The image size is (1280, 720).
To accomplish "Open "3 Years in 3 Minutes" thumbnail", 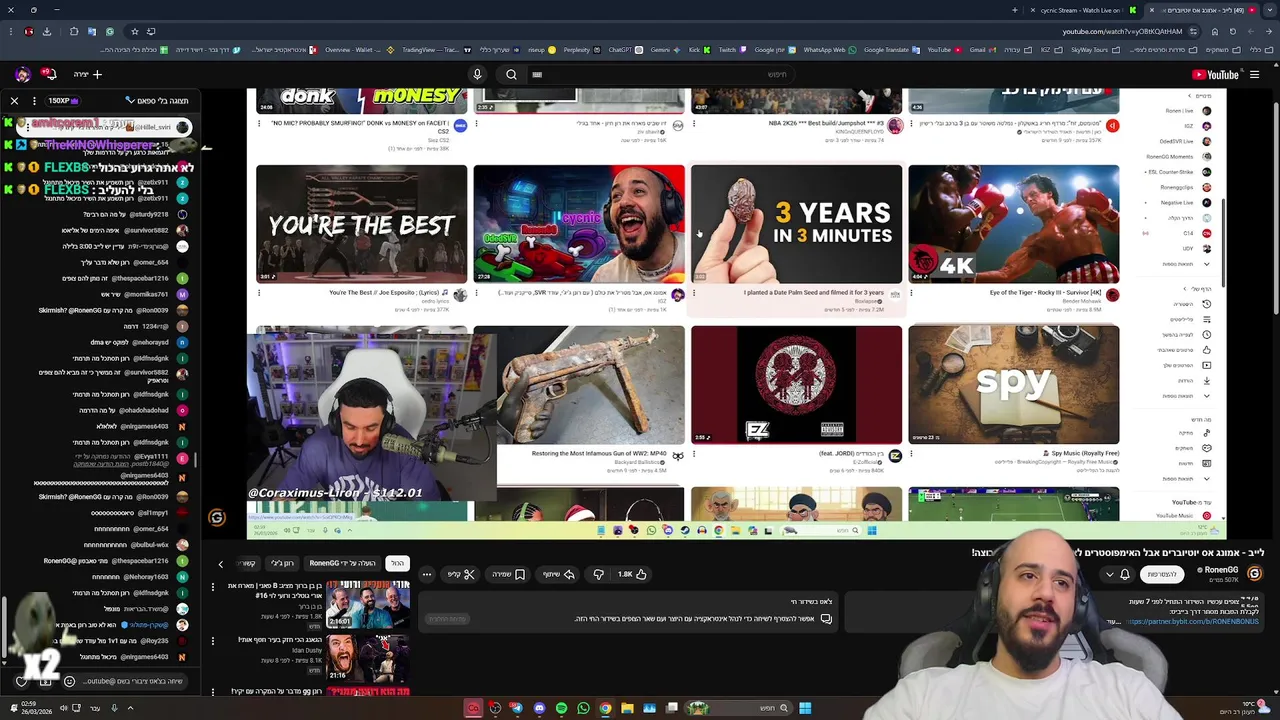I will point(796,224).
